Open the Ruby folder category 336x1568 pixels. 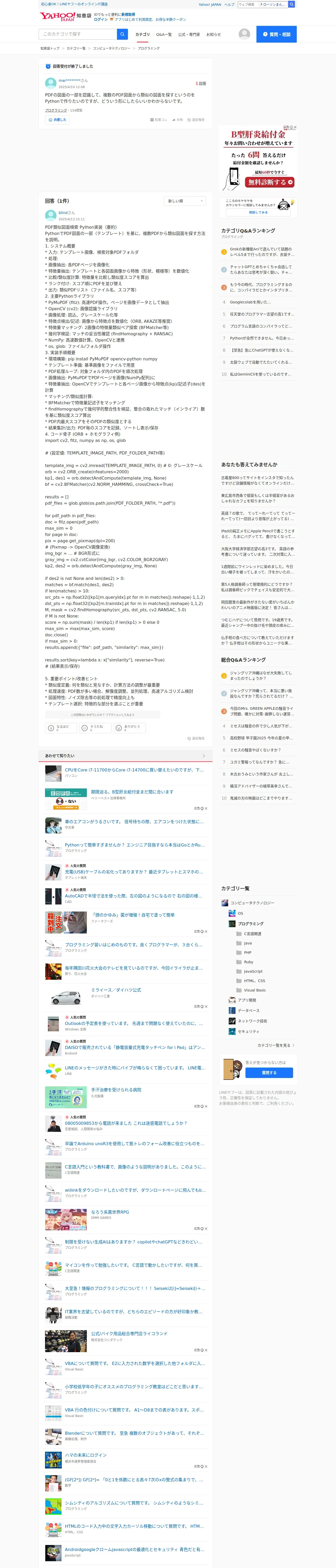(x=244, y=962)
